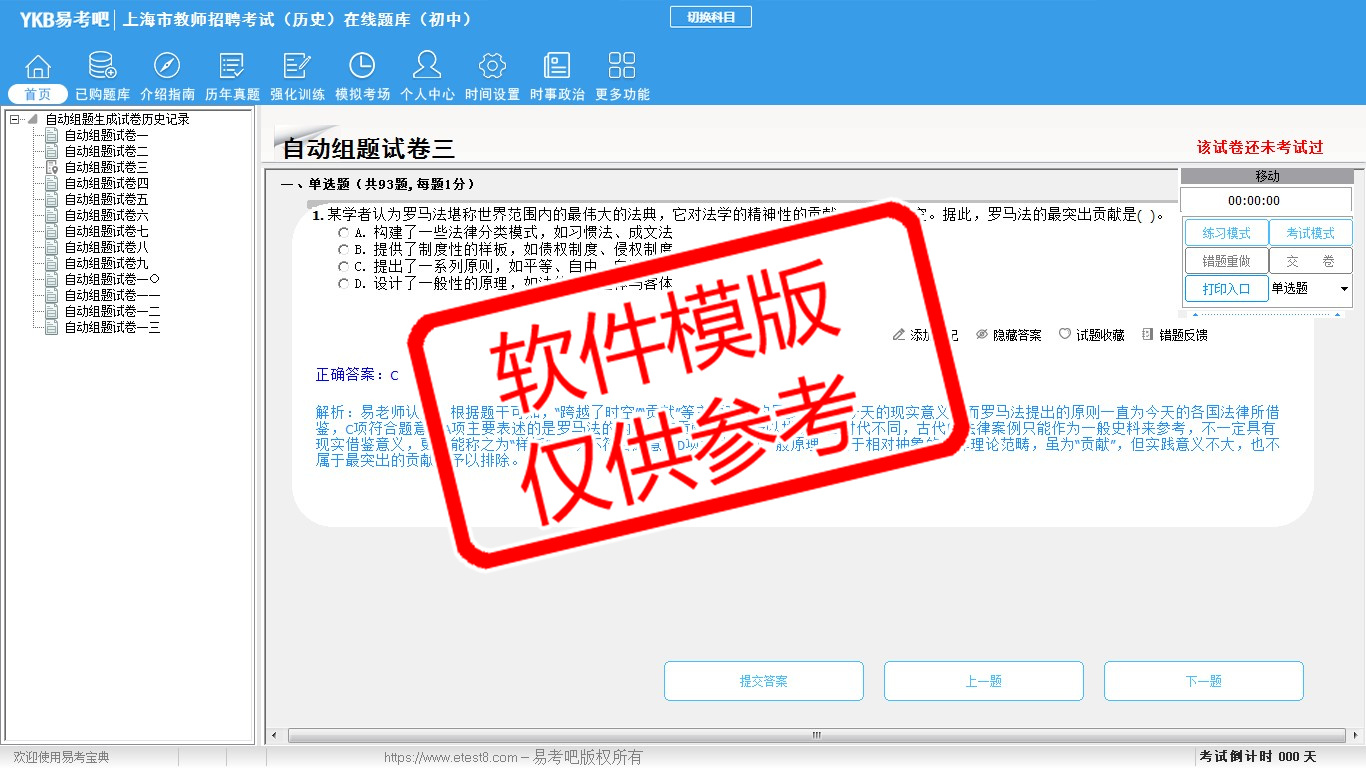Viewport: 1366px width, 768px height.
Task: Click the etest8.com website link
Action: [451, 757]
